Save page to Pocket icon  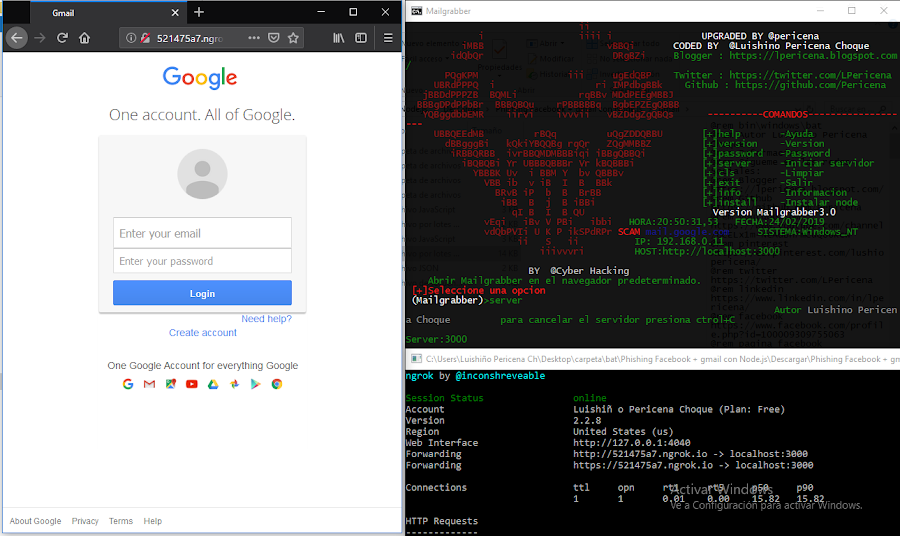(274, 38)
